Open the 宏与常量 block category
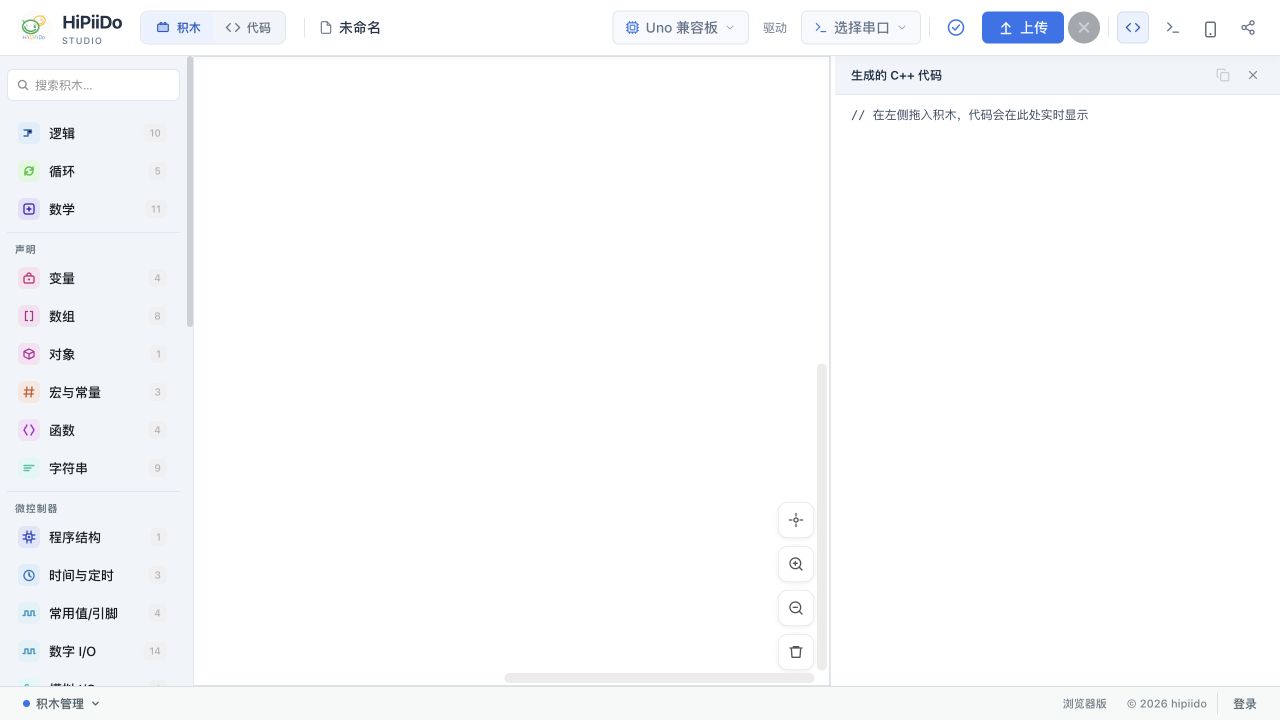1280x720 pixels. tap(93, 392)
